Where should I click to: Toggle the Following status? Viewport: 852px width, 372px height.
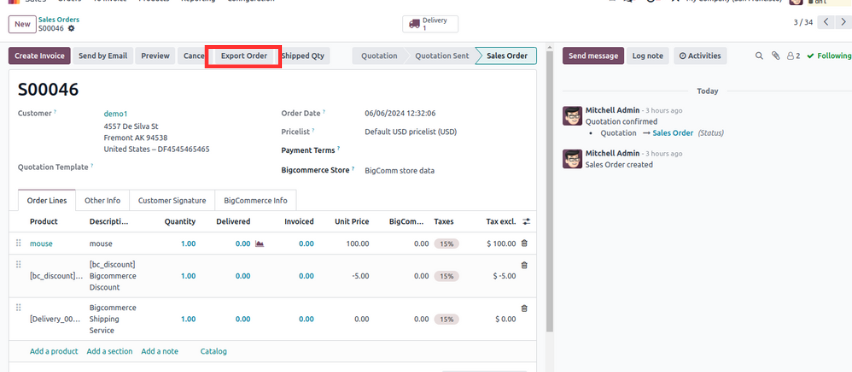[829, 55]
